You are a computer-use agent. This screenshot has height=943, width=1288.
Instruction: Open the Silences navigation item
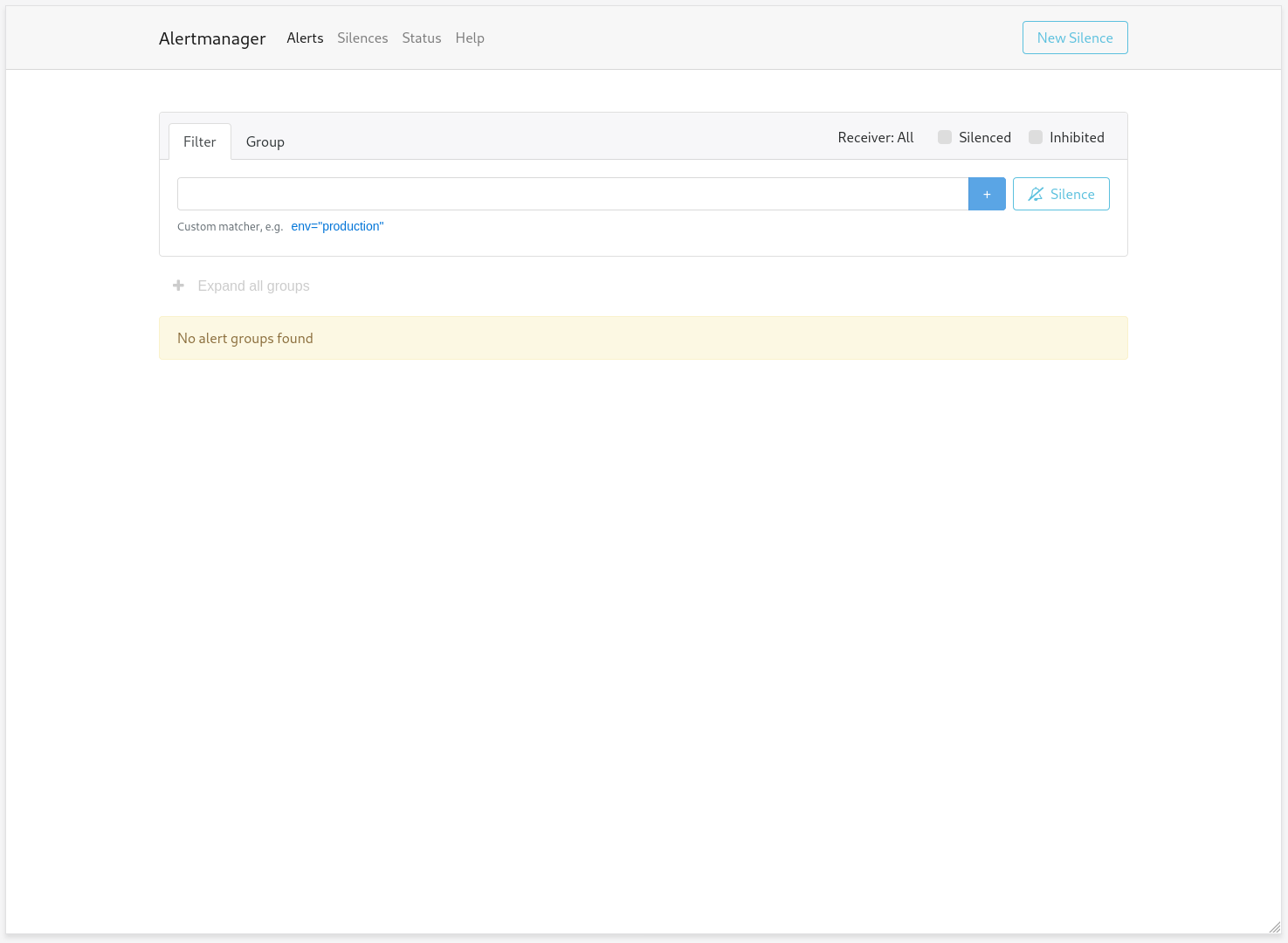(362, 38)
